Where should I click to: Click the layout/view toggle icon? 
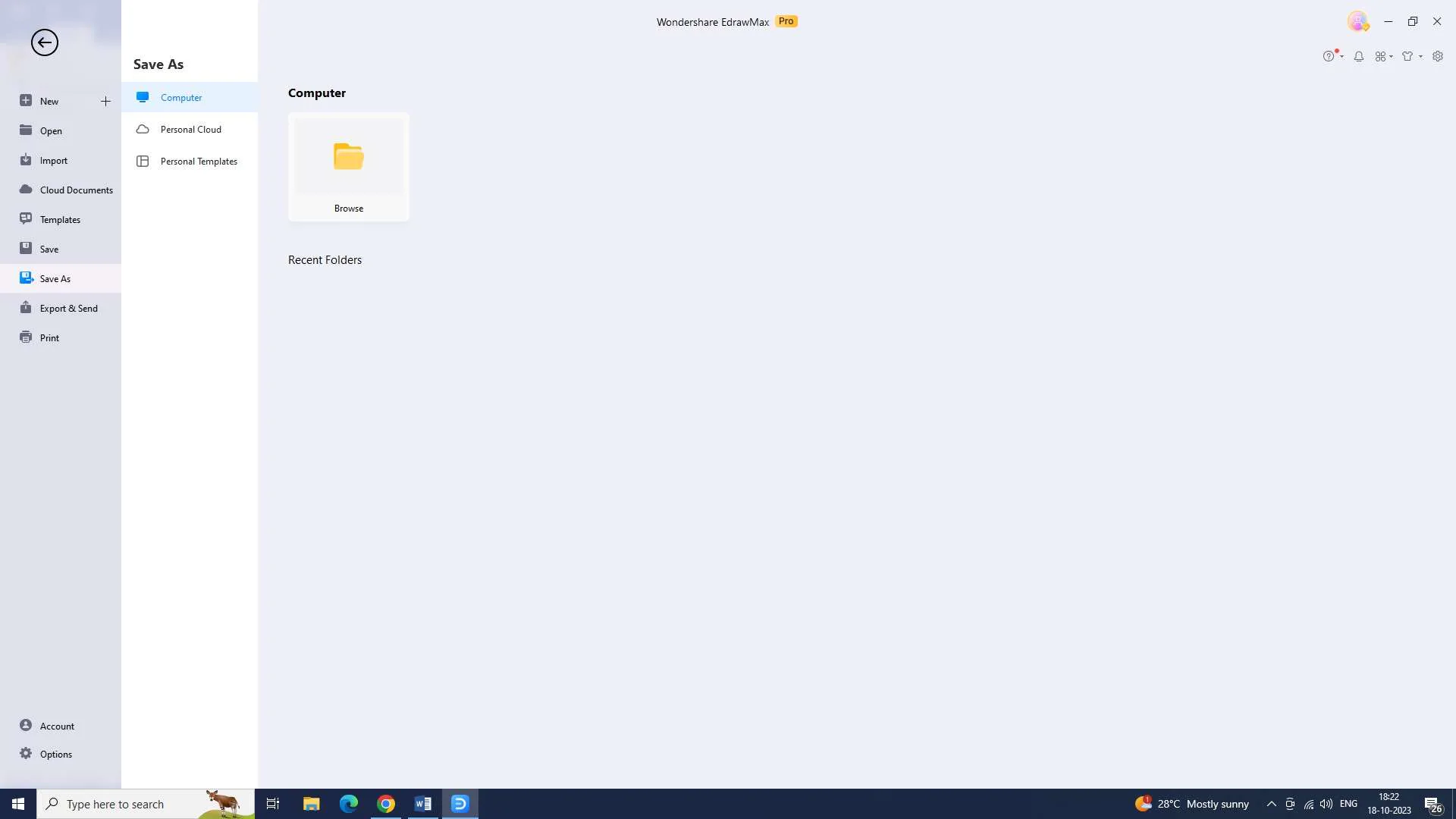[x=1384, y=55]
